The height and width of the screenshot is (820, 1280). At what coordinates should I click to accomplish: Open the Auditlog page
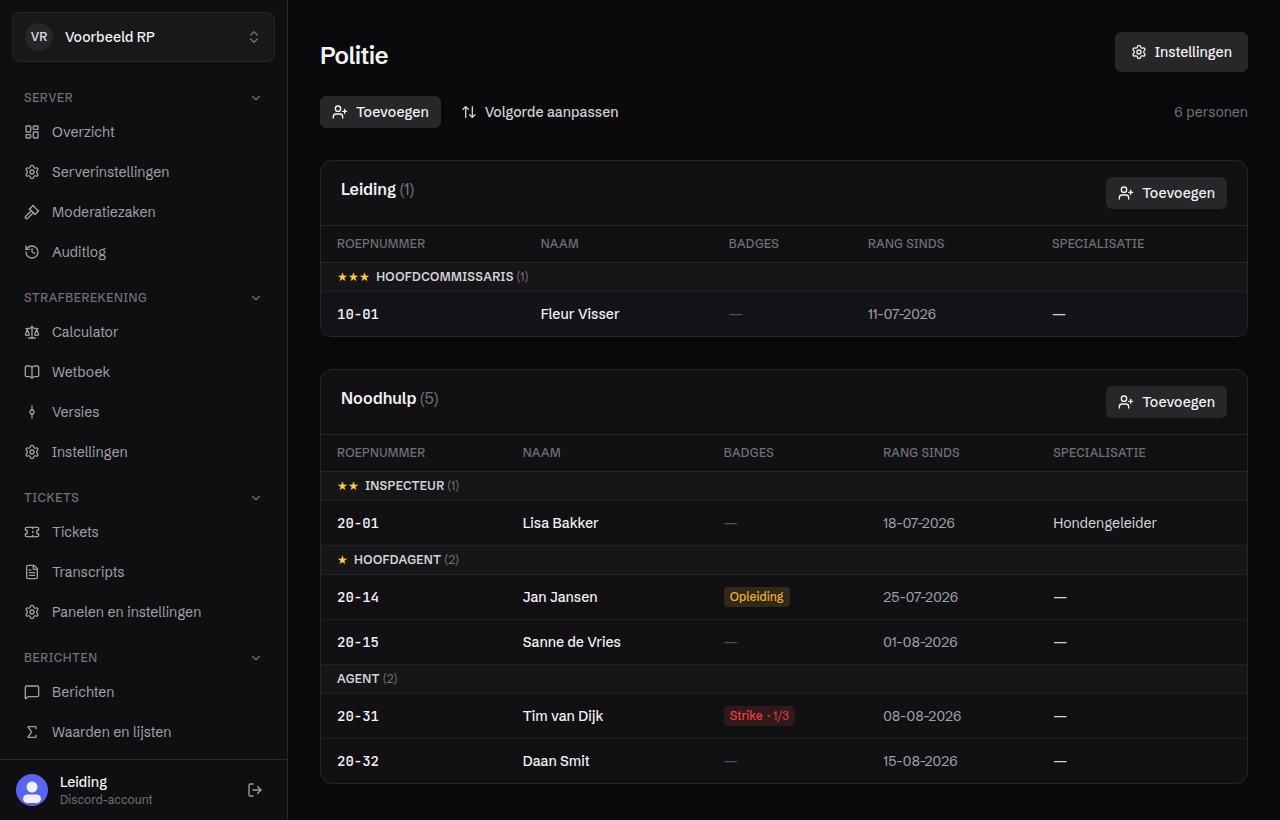(143, 252)
